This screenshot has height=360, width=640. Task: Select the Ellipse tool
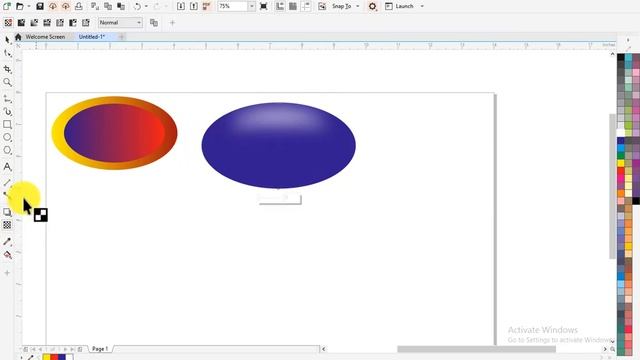[x=7, y=138]
